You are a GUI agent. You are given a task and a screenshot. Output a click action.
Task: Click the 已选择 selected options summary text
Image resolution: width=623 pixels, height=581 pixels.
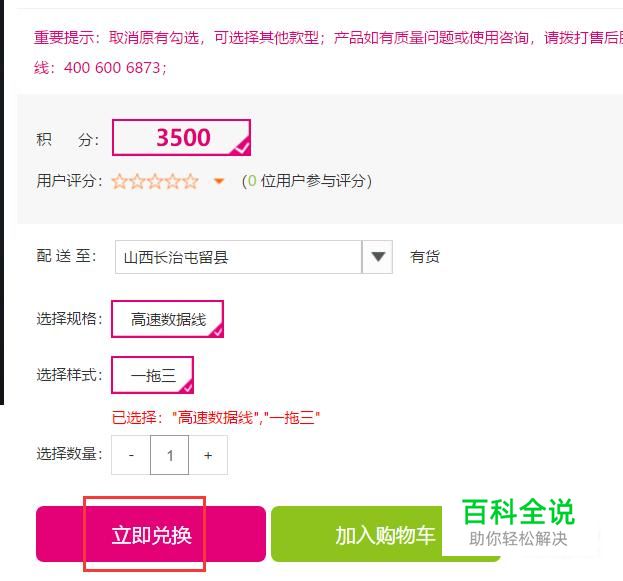216,418
